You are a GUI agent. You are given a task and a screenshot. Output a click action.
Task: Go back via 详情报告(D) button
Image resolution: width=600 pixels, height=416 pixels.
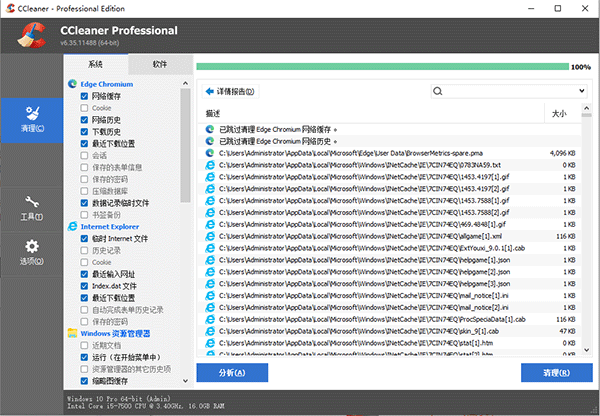(x=230, y=91)
